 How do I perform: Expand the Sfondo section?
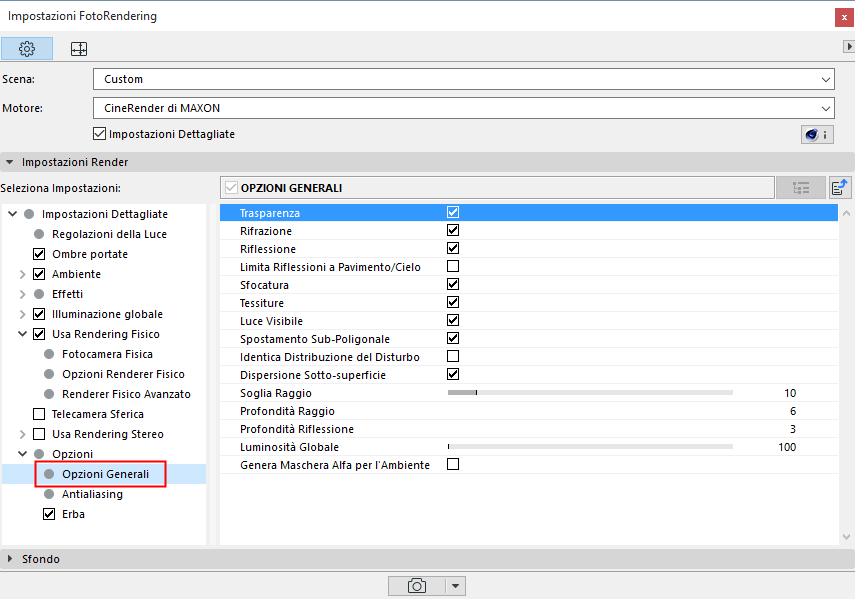[x=10, y=559]
